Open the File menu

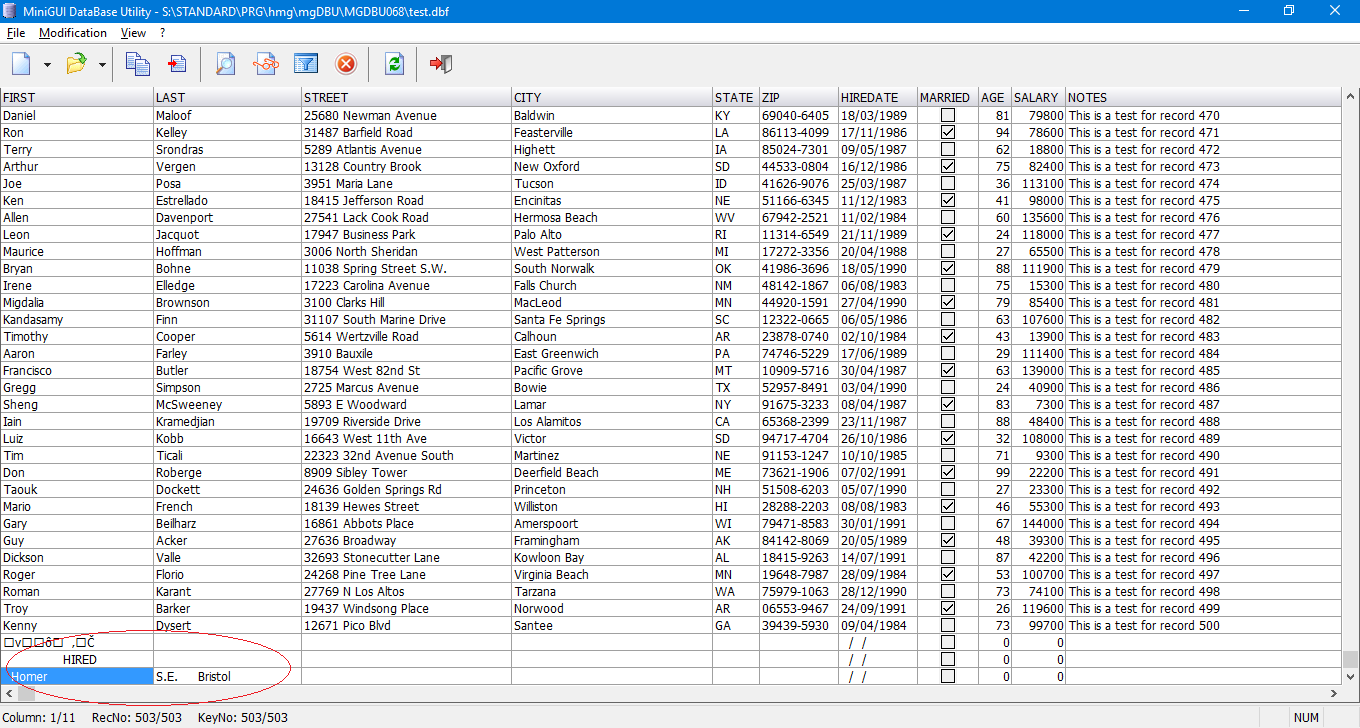pos(16,33)
